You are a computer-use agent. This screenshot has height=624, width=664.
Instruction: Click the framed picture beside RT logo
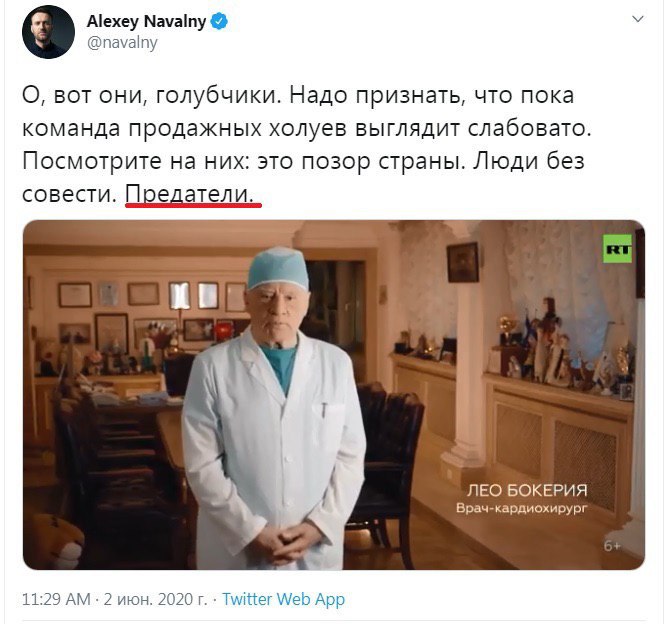[x=463, y=262]
